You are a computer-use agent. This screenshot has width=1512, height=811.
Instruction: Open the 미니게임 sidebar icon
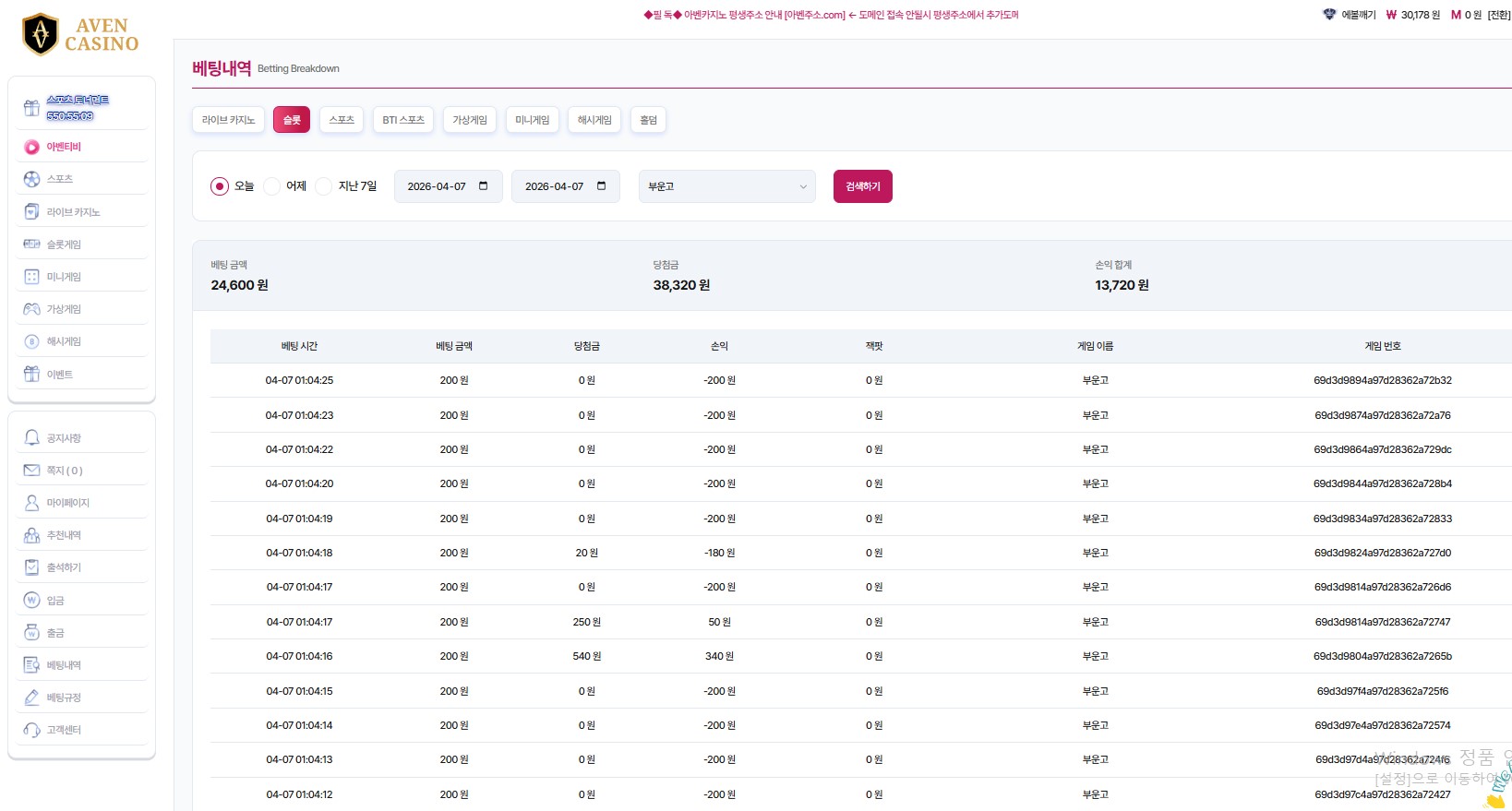[31, 277]
